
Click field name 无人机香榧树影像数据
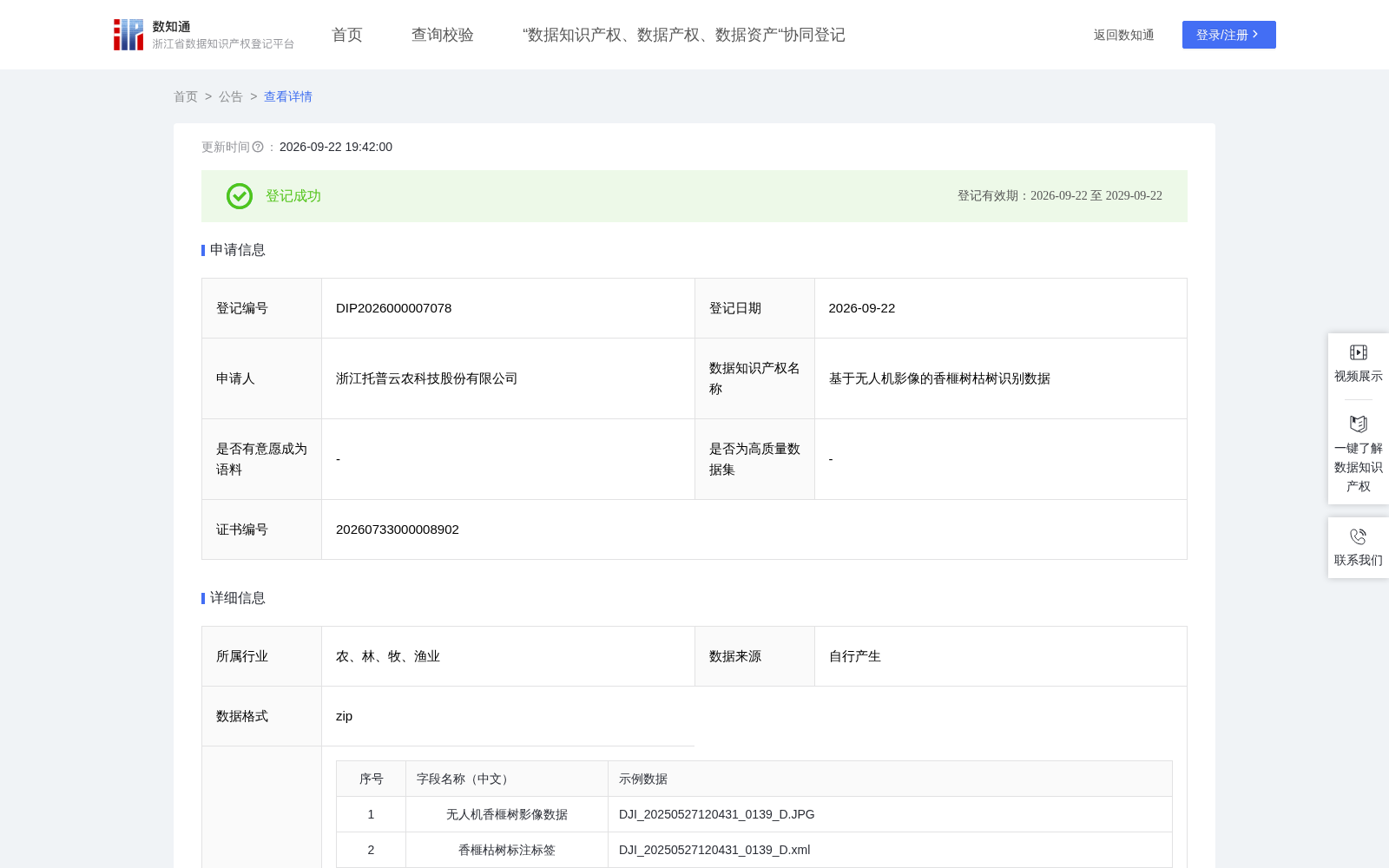tap(507, 814)
